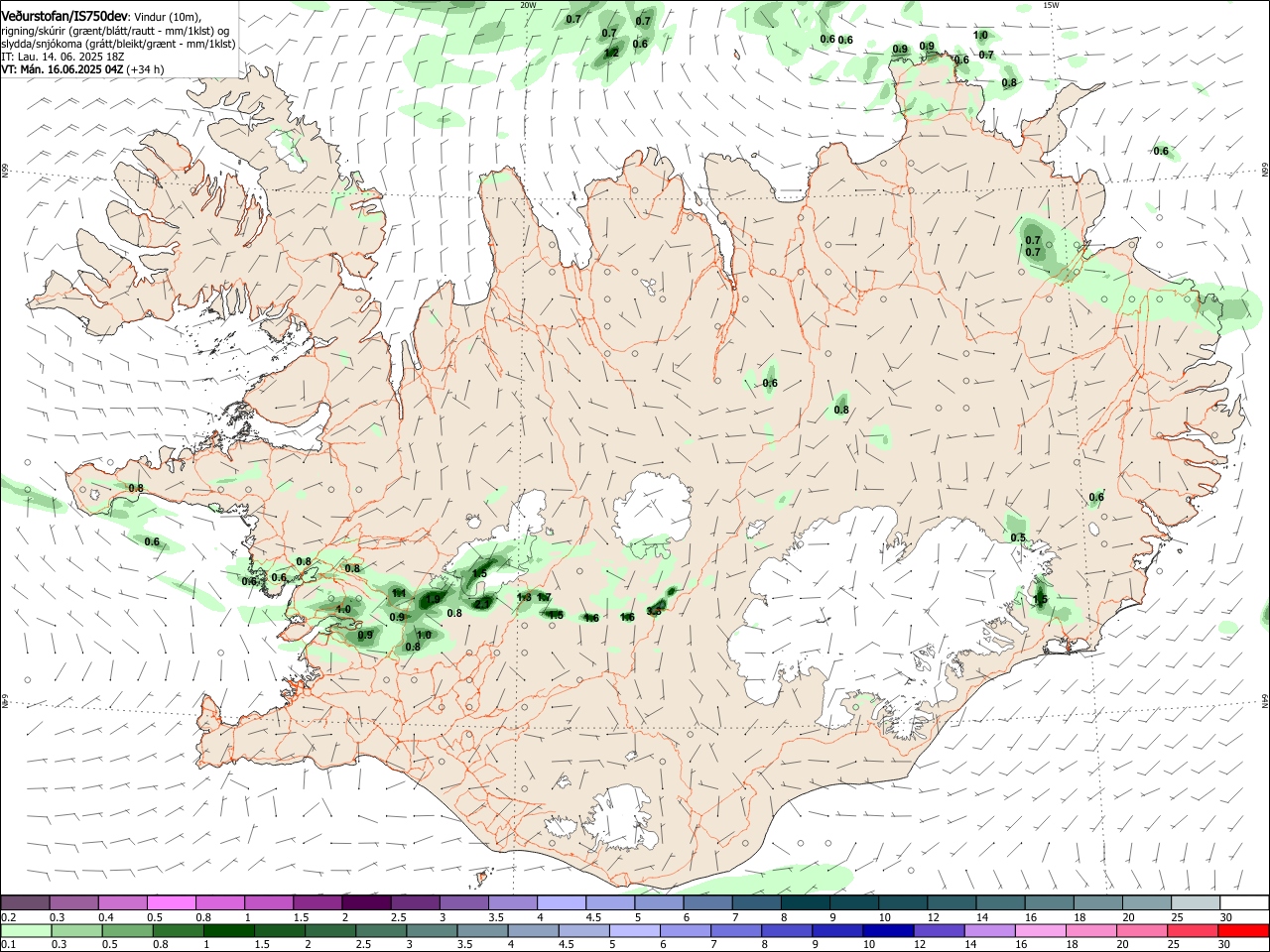Click the 3.3 precipitation value on the map
The image size is (1270, 952).
click(654, 611)
